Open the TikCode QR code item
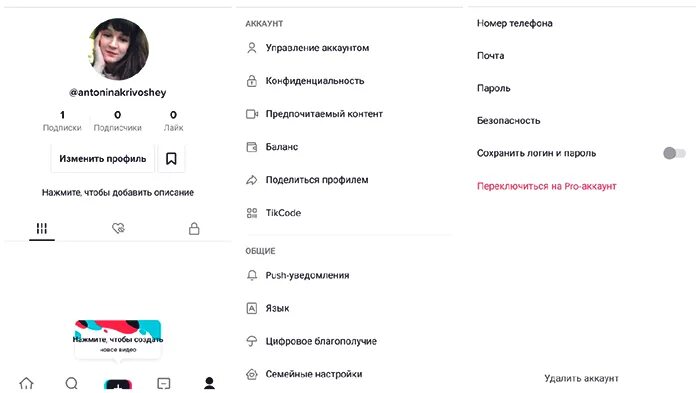The height and width of the screenshot is (393, 700). click(x=348, y=213)
